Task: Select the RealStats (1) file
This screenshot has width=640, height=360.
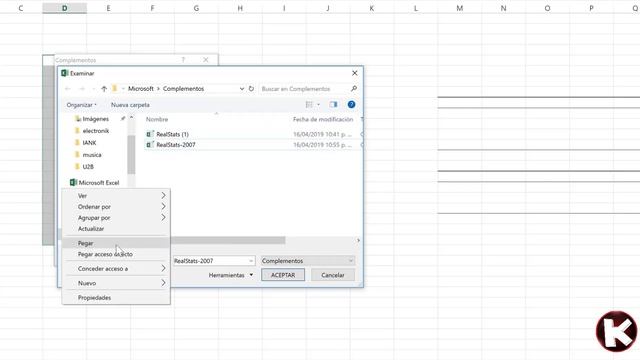Action: pos(172,134)
